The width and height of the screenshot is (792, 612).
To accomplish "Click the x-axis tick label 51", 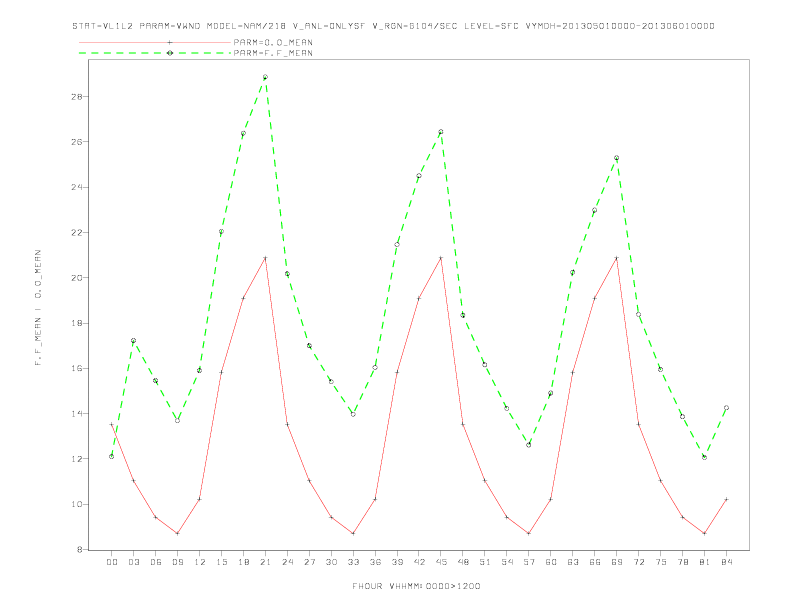I will coord(485,562).
